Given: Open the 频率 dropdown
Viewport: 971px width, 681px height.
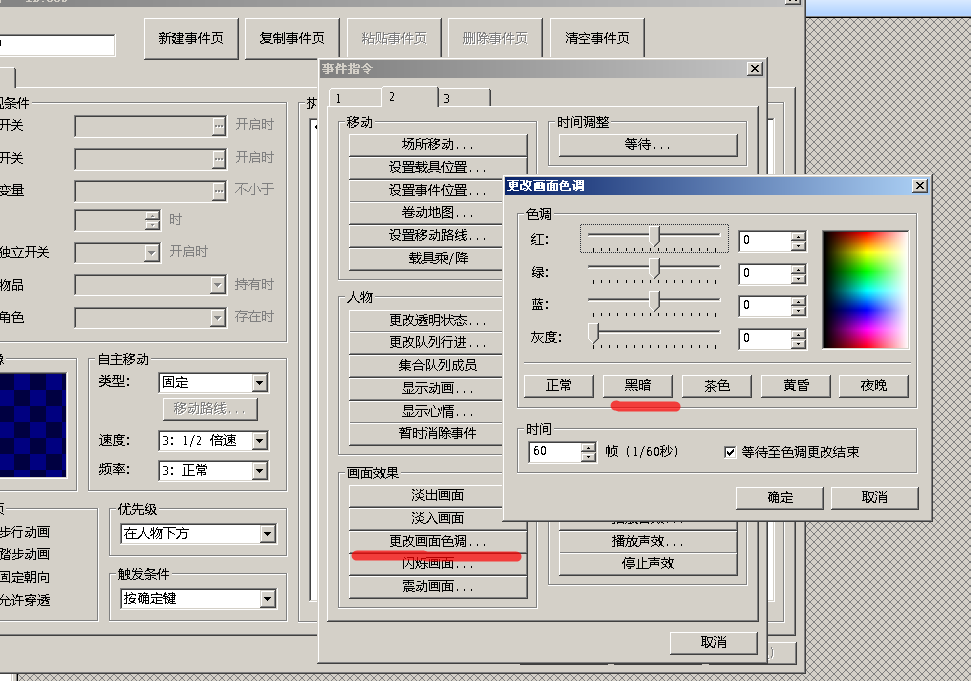Looking at the screenshot, I should [x=259, y=471].
